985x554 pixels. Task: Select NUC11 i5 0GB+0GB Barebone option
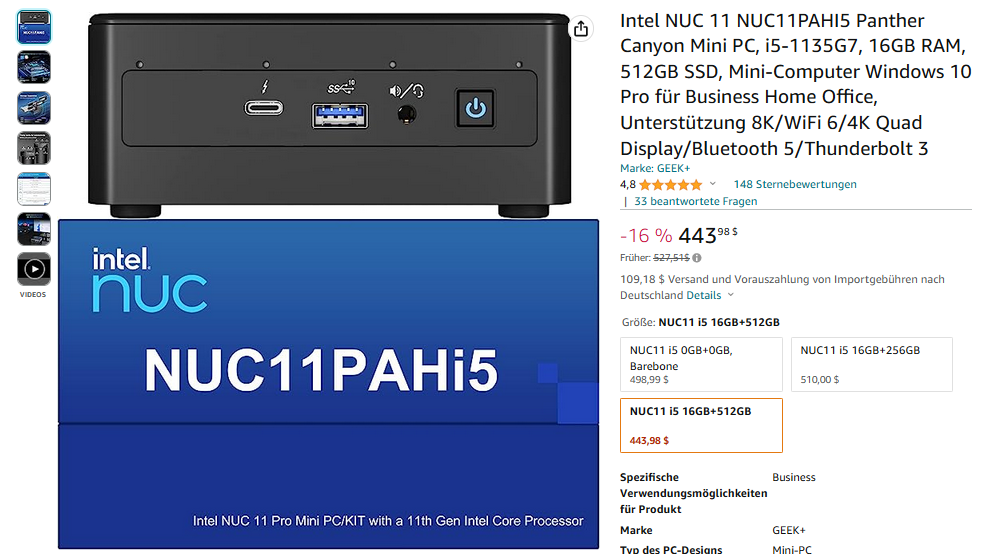tap(701, 364)
